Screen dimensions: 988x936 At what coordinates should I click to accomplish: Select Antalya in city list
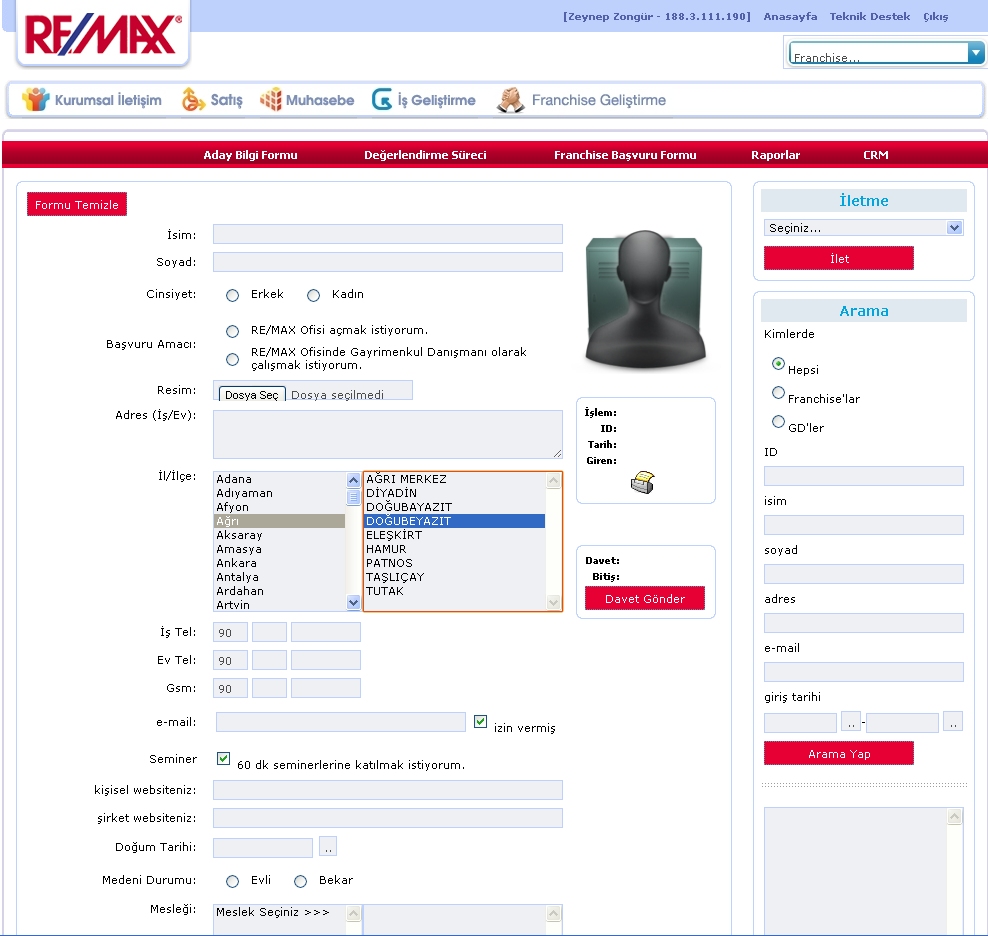point(279,577)
